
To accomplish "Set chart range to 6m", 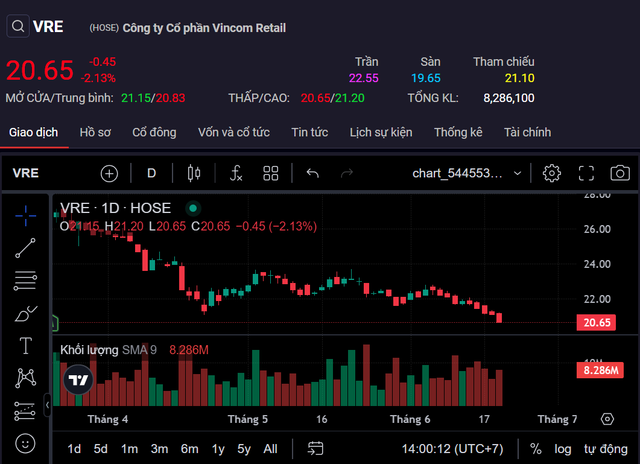I will click(189, 449).
